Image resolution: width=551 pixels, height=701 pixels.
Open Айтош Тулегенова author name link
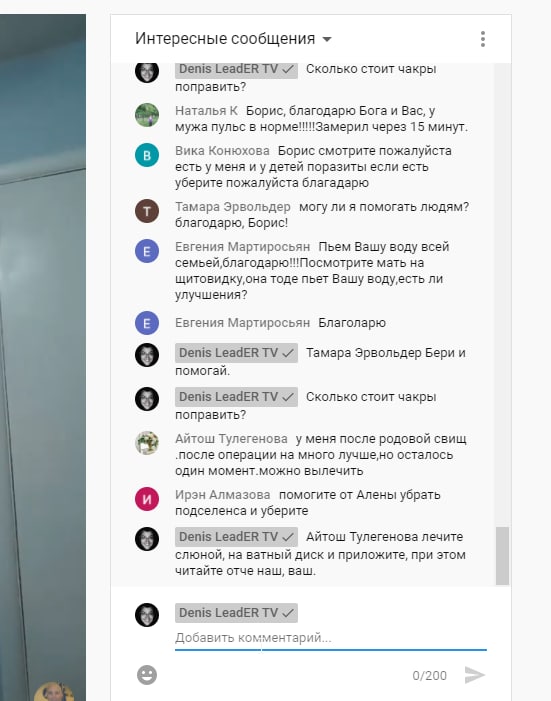231,439
